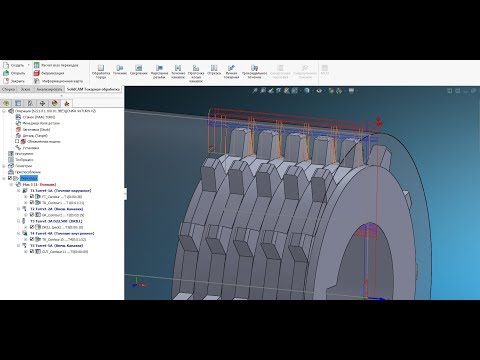Add a Ручная токарная manual turning operation
This screenshot has width=480, height=360.
click(231, 72)
